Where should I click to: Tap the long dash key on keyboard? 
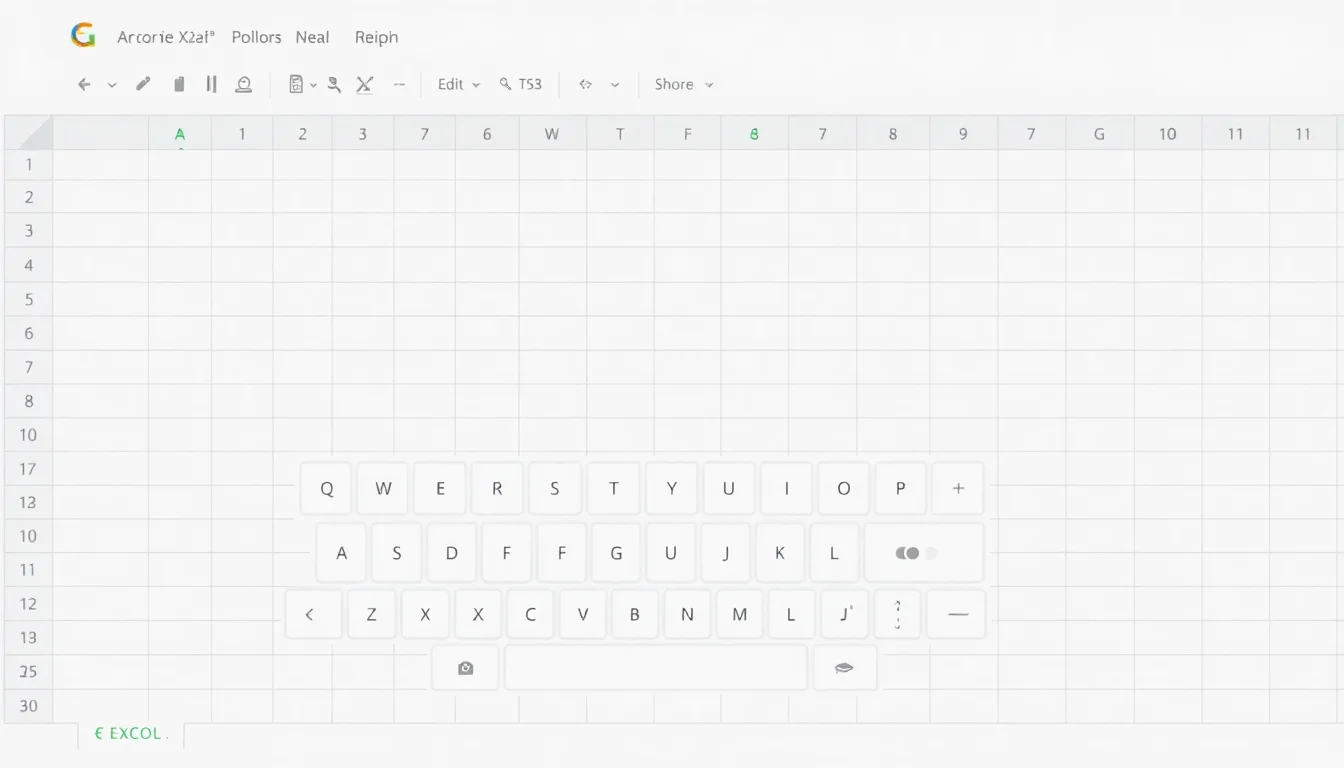tap(957, 615)
